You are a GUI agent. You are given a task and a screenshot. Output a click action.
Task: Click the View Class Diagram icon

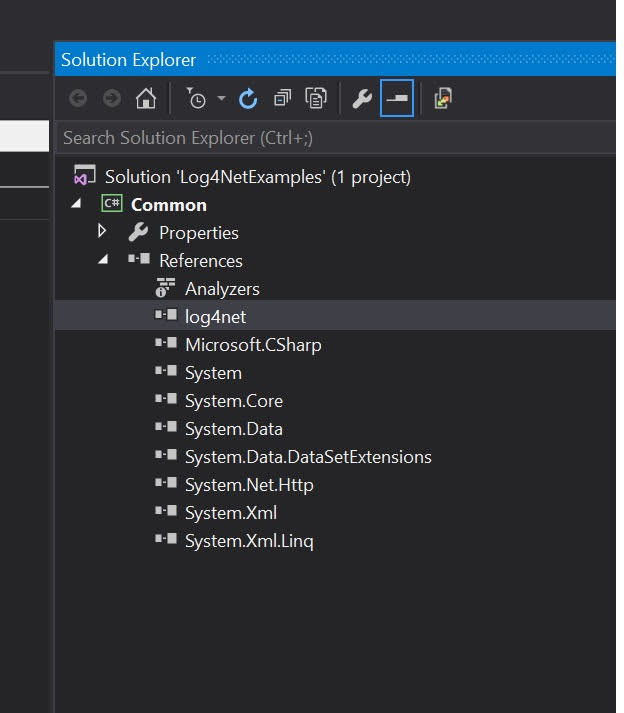click(x=443, y=98)
